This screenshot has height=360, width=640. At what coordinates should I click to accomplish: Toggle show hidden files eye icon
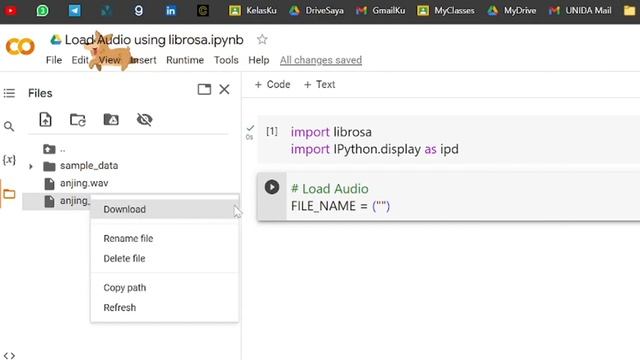click(144, 120)
